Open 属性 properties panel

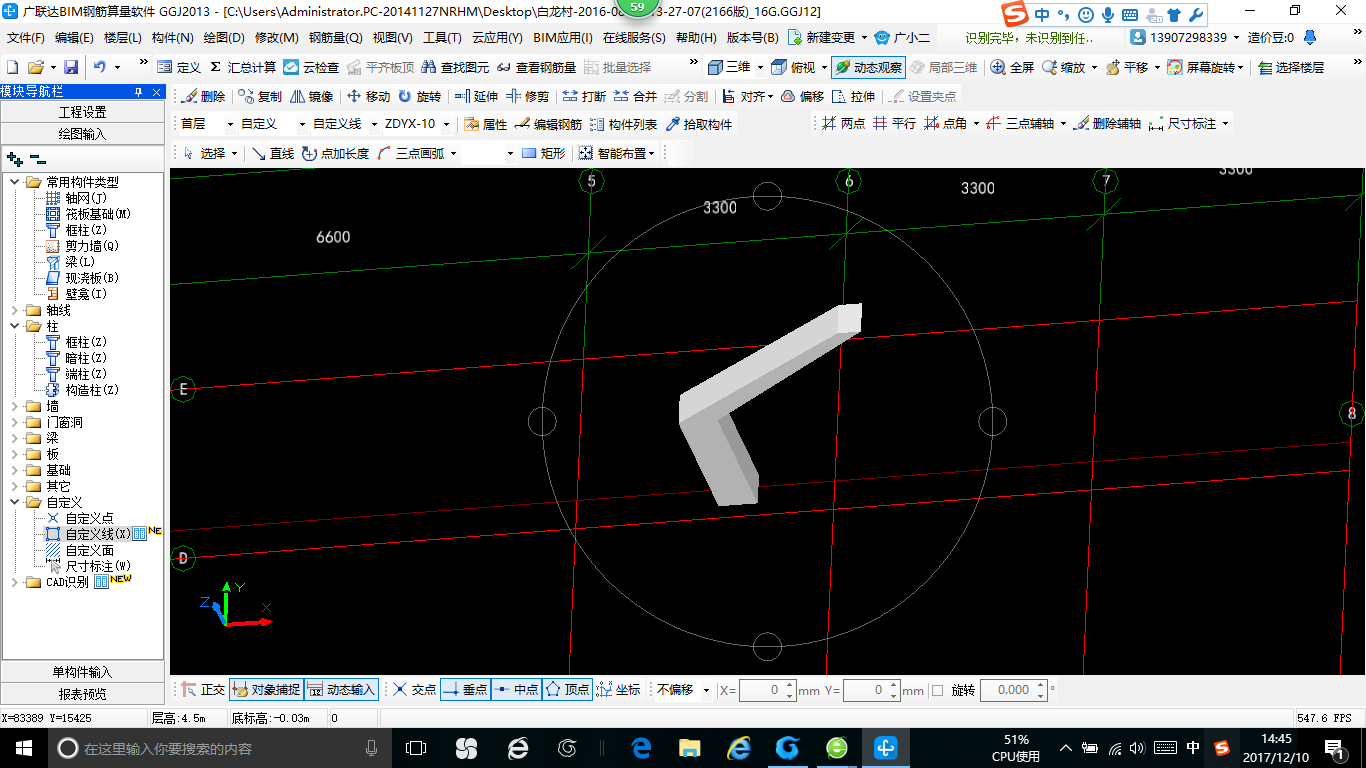click(486, 124)
